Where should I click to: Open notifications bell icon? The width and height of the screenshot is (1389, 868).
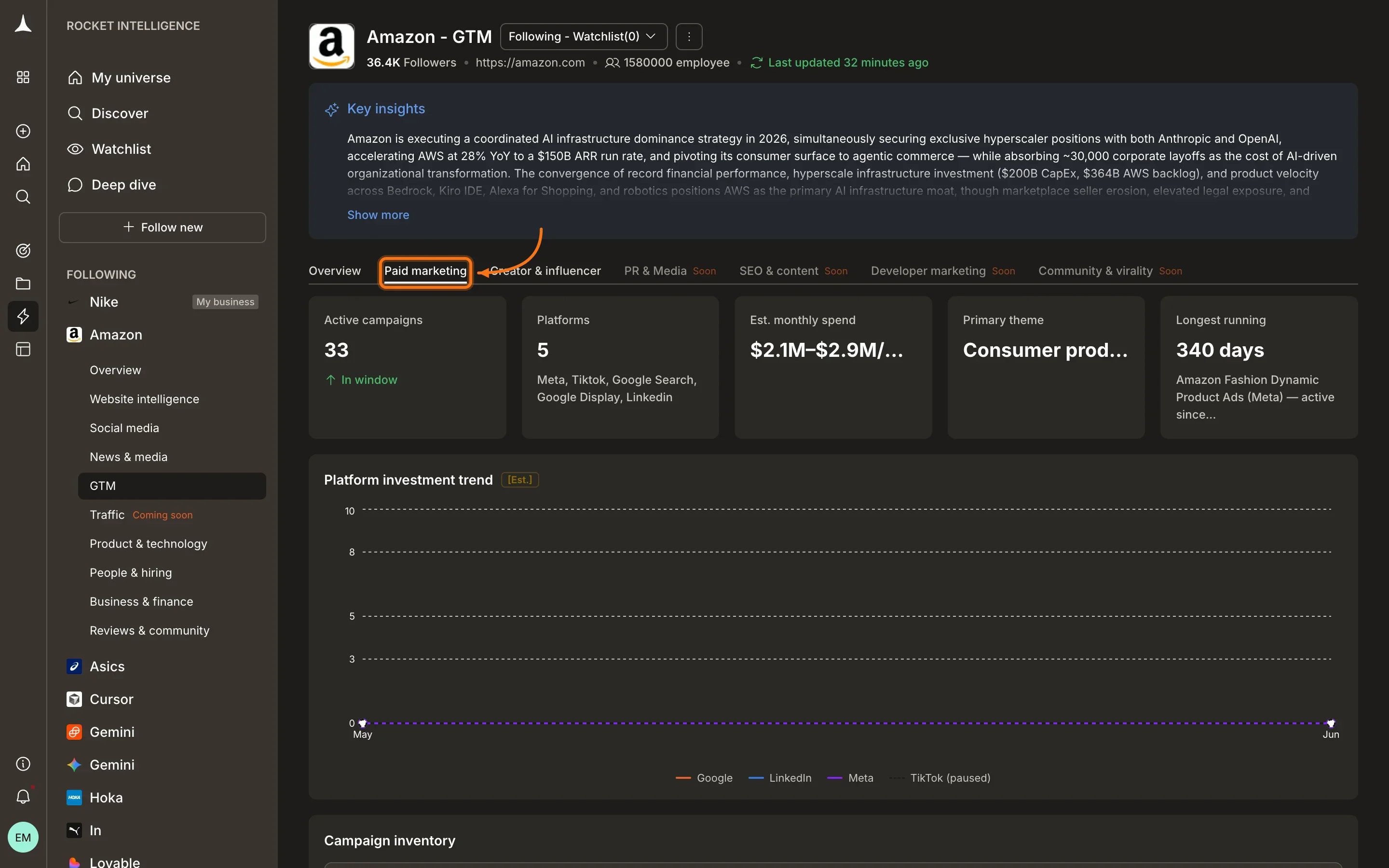pos(23,796)
